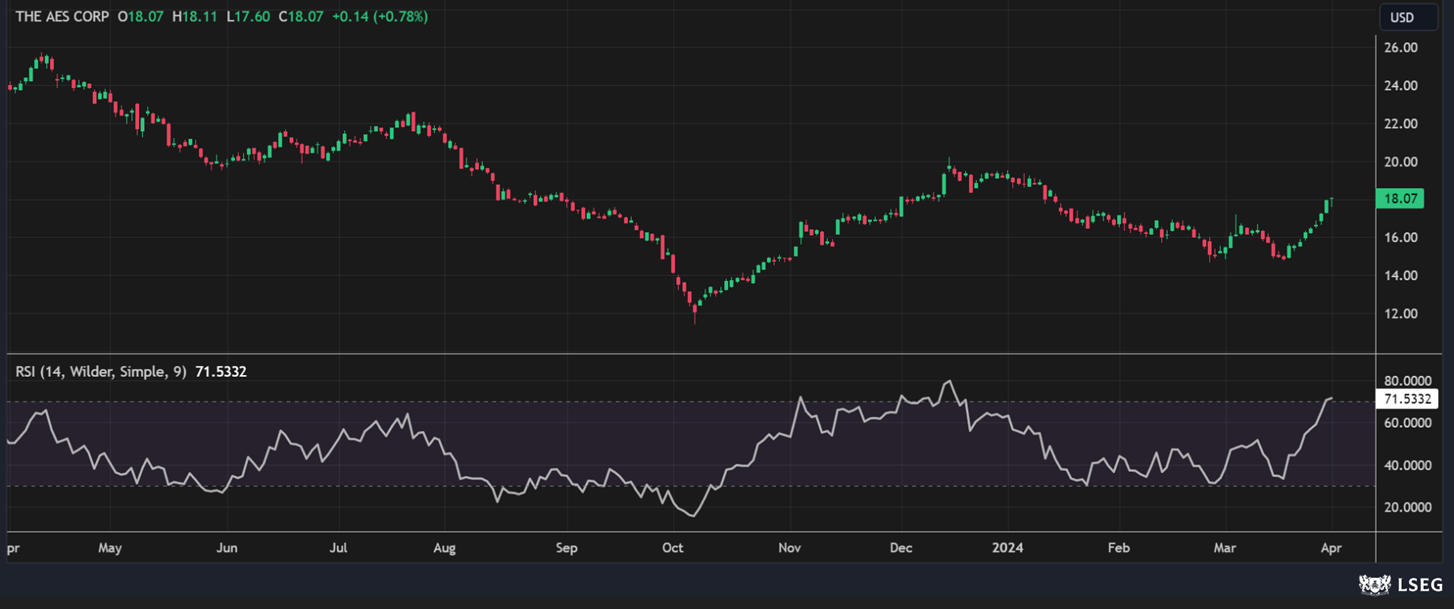Click the 71.5332 RSI tag on axis
This screenshot has height=609, width=1454.
coord(1407,399)
